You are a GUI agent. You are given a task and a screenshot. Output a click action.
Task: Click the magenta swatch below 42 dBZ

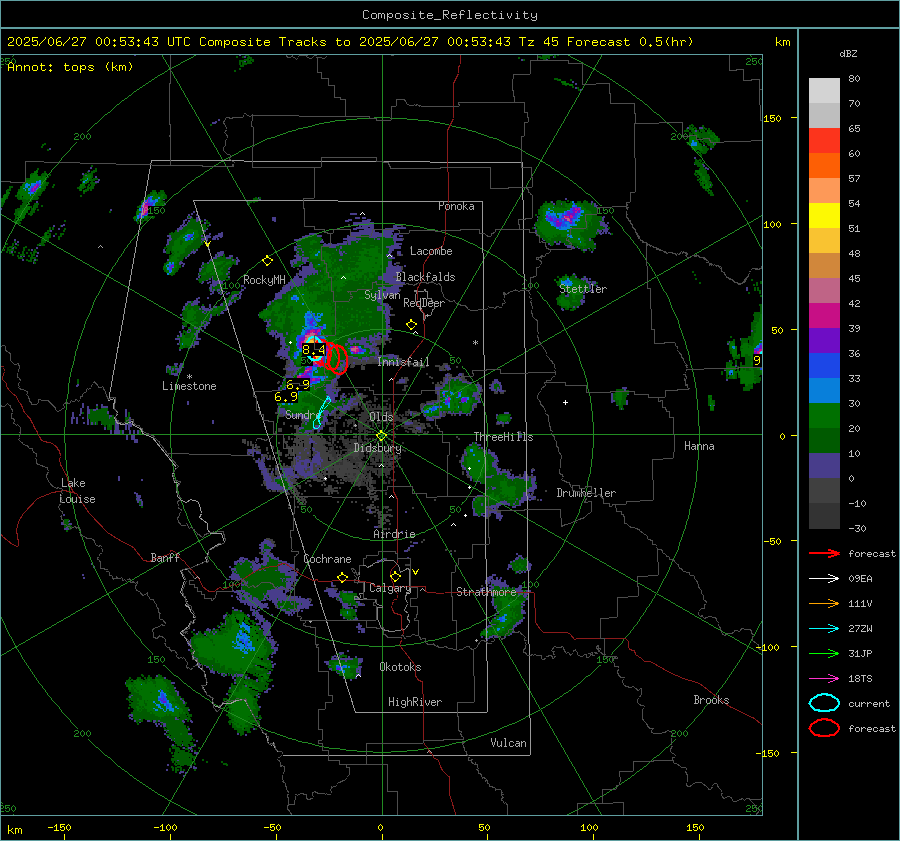pyautogui.click(x=824, y=316)
